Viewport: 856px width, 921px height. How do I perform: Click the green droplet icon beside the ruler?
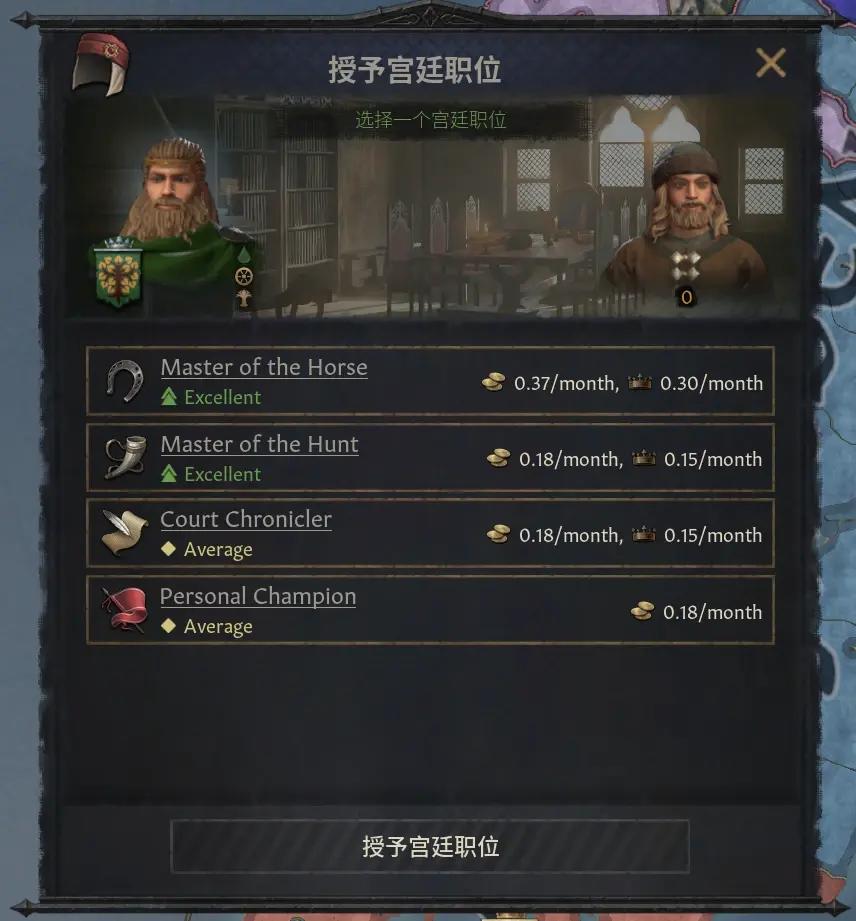243,255
